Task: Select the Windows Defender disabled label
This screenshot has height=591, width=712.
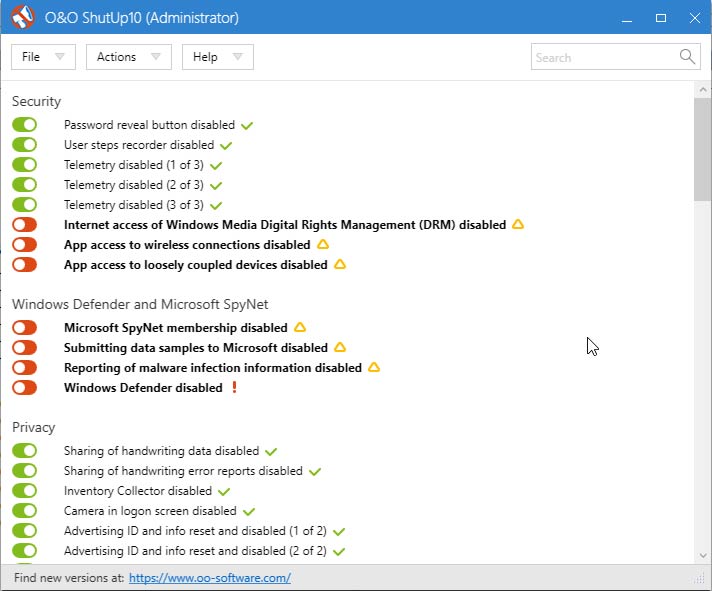Action: 143,388
